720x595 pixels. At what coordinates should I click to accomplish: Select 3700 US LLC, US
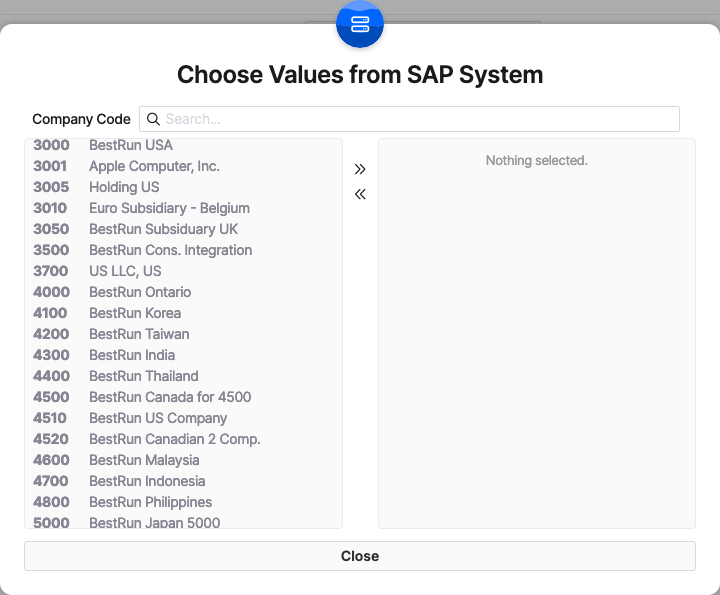[183, 271]
